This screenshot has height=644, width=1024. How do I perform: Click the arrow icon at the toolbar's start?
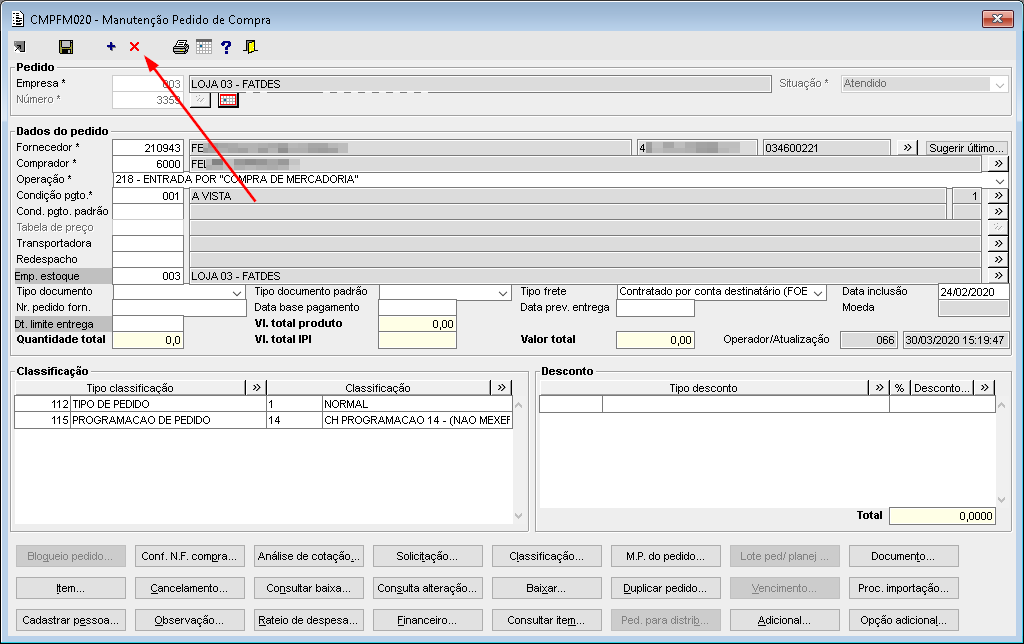tap(20, 47)
